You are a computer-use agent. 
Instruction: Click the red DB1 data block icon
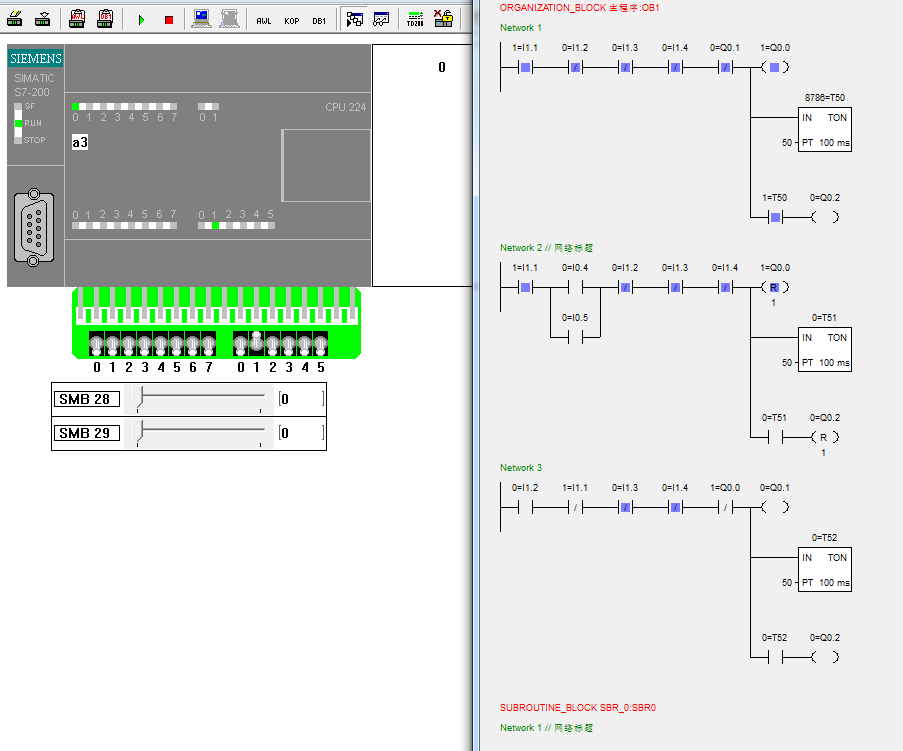point(105,18)
